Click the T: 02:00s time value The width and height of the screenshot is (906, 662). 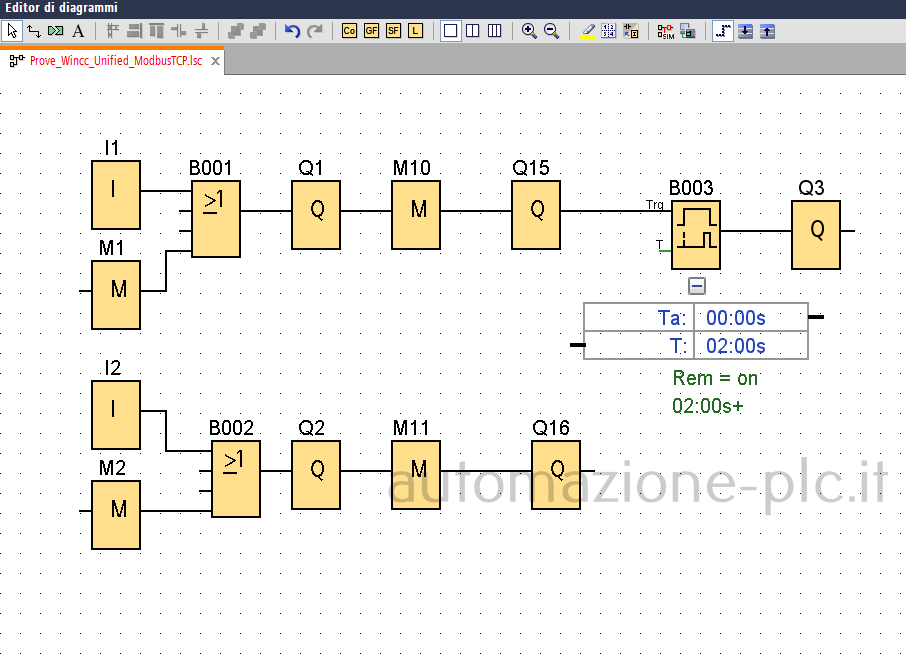[x=736, y=346]
